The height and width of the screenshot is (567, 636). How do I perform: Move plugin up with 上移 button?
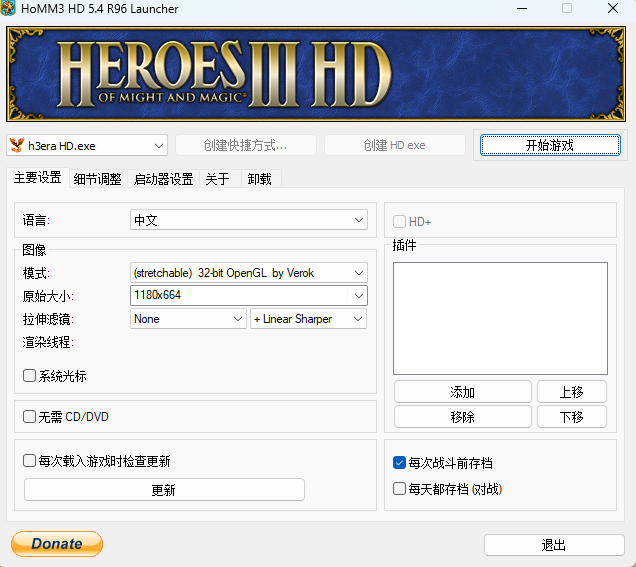(572, 392)
